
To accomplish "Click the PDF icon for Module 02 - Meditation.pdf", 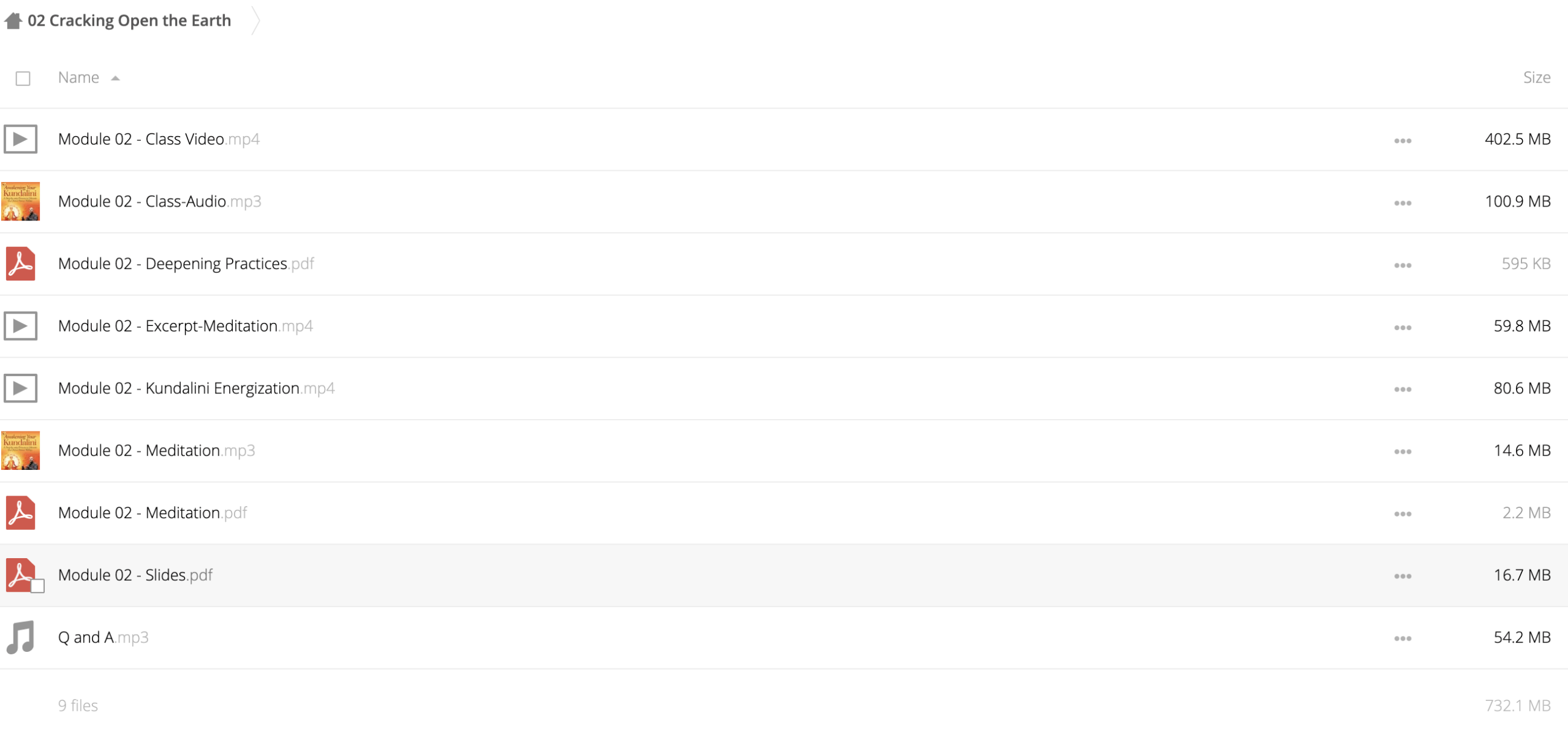I will (x=20, y=513).
